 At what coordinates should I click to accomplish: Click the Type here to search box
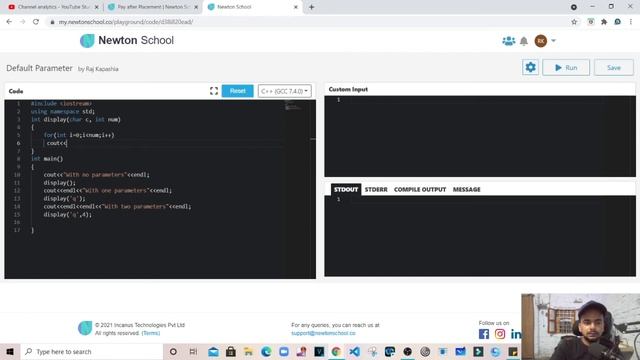coord(91,351)
